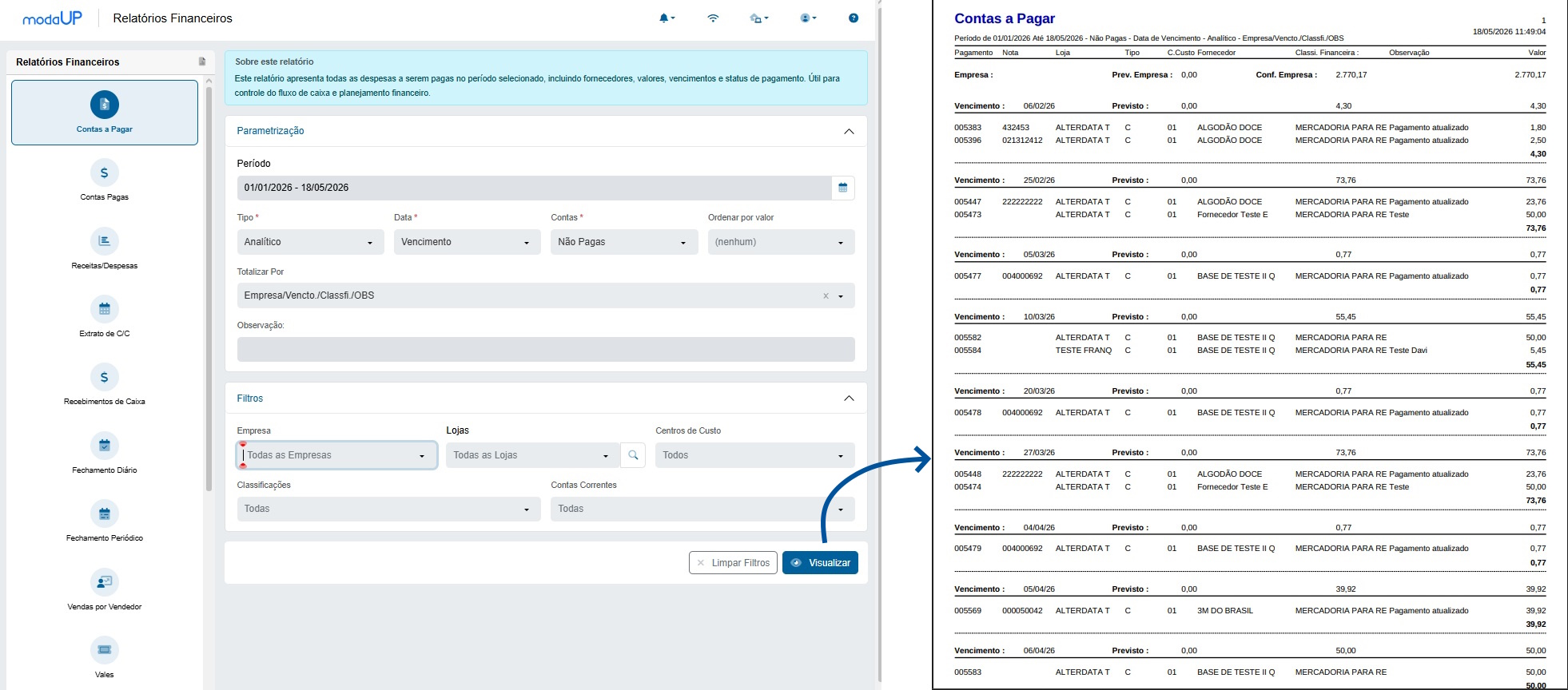Open the Fechamento Diário report icon

pos(105,446)
